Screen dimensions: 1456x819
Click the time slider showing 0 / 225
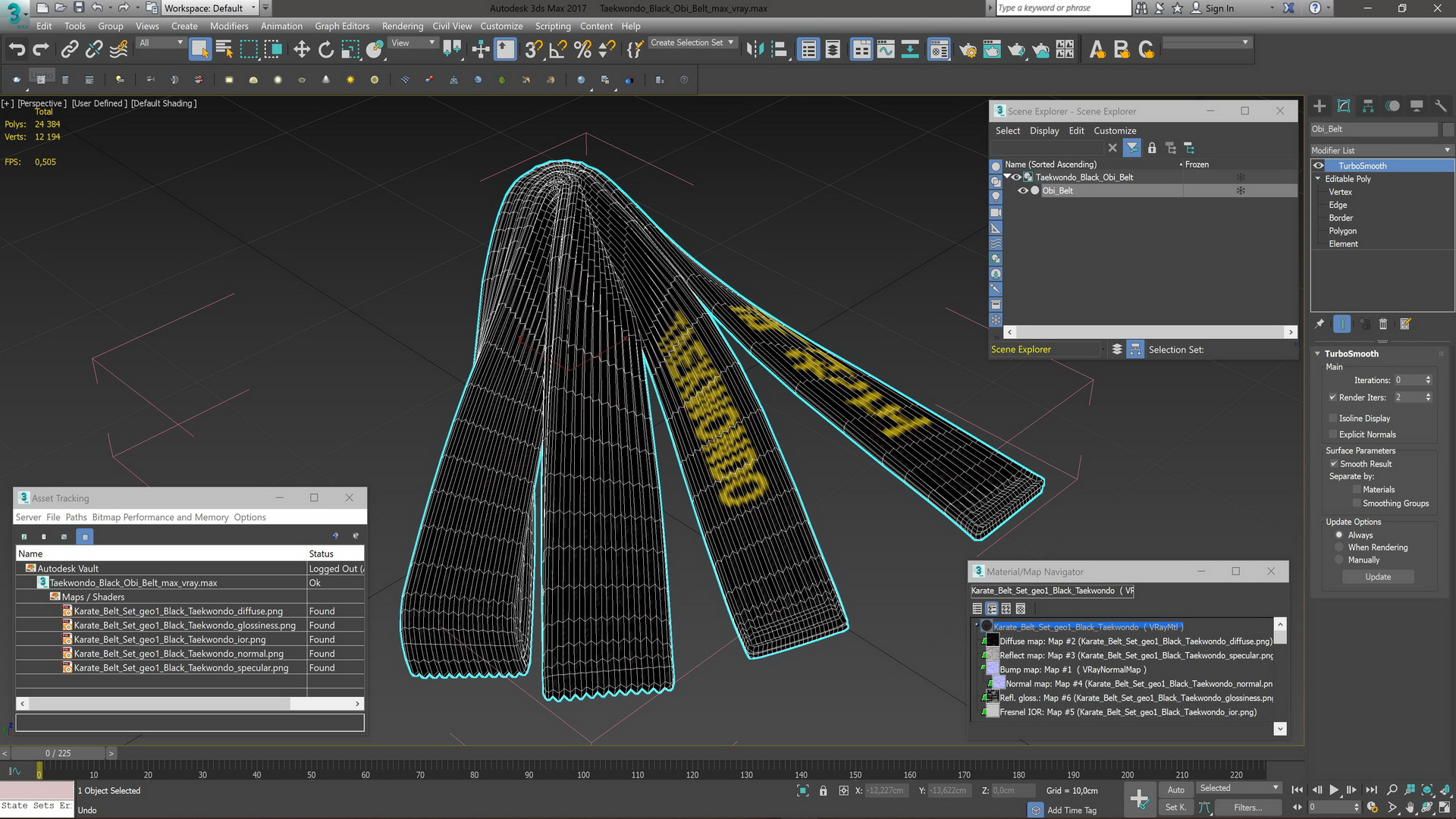click(x=58, y=753)
